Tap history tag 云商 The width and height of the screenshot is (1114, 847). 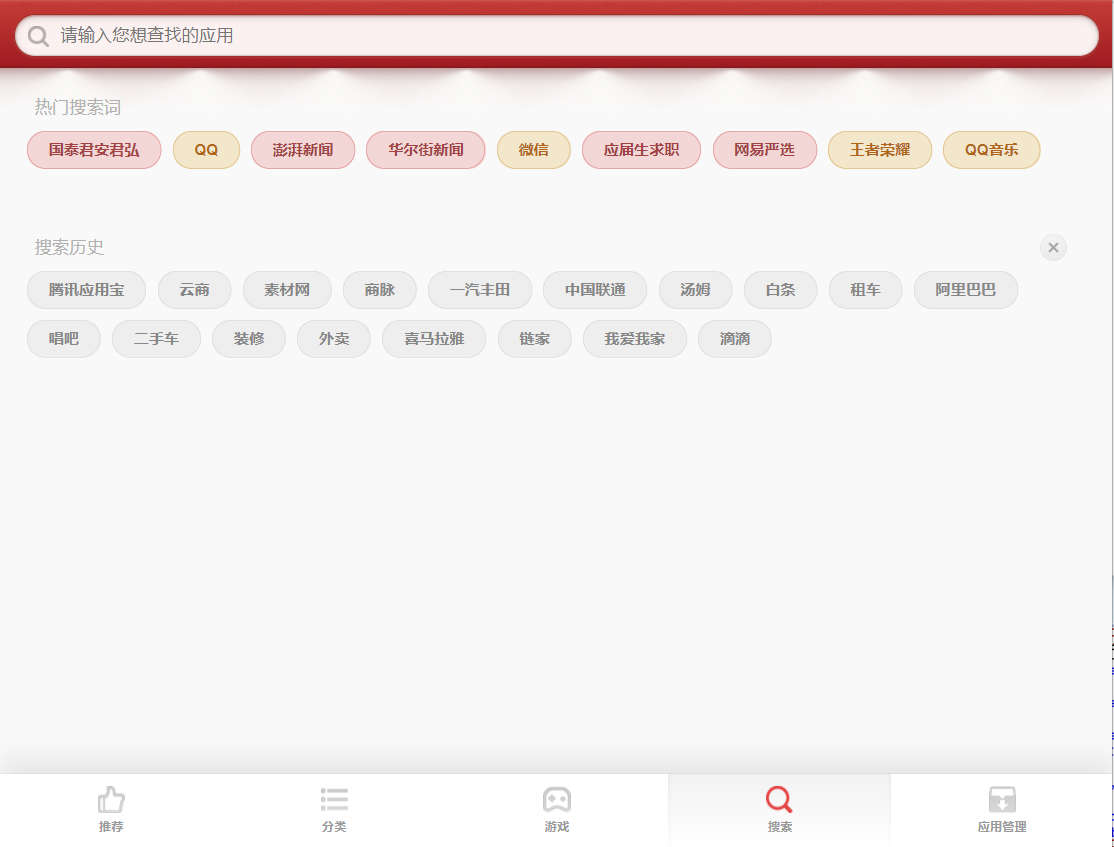coord(195,290)
